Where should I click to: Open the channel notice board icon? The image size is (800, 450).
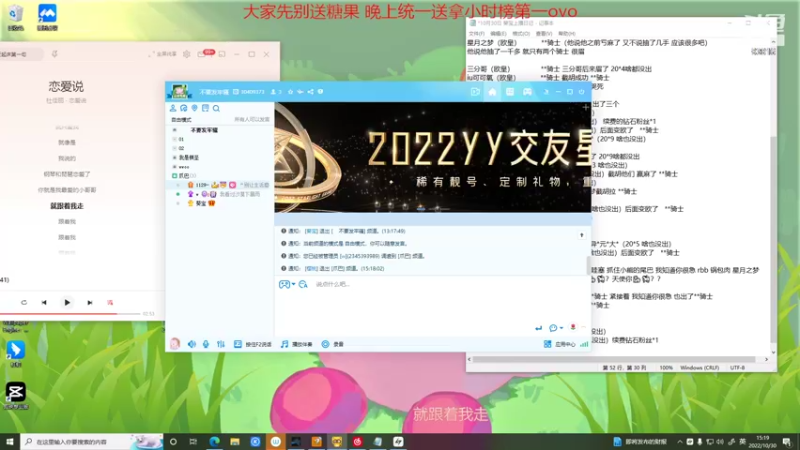[205, 108]
